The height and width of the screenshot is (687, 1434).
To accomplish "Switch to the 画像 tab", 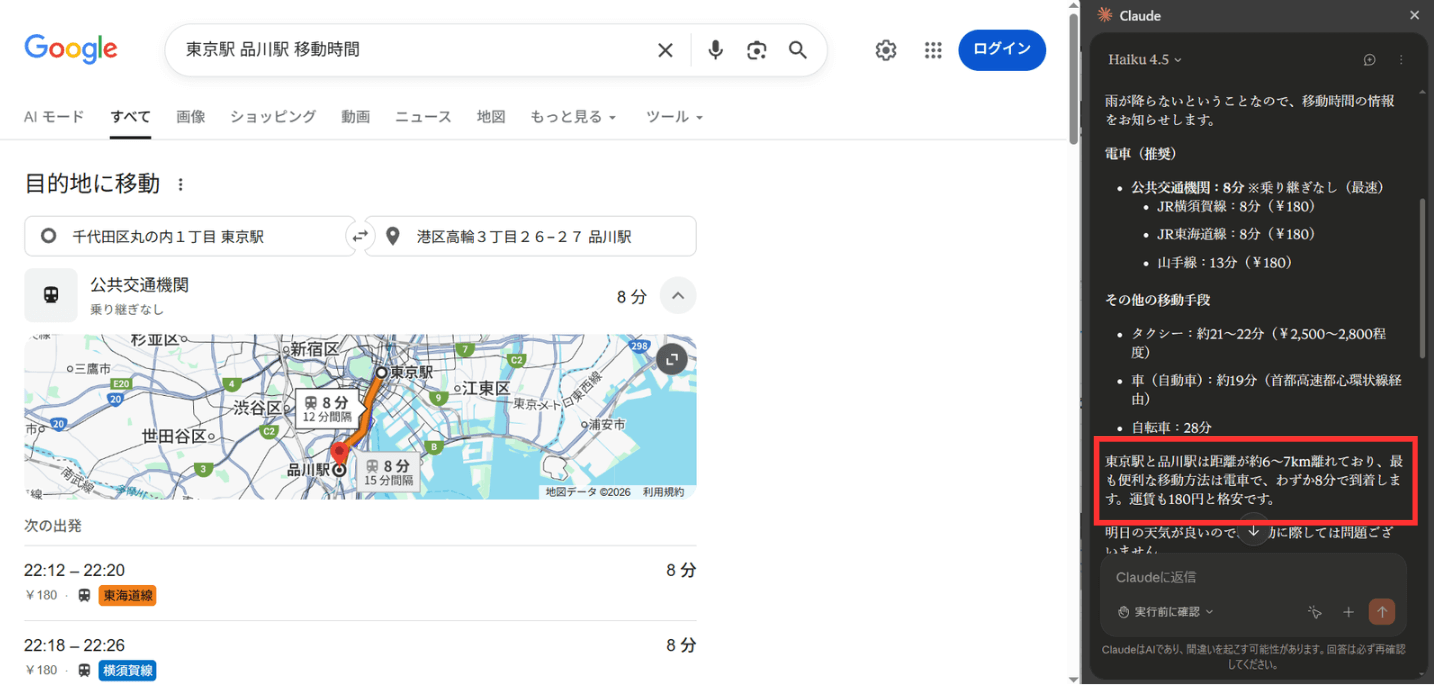I will pyautogui.click(x=190, y=117).
